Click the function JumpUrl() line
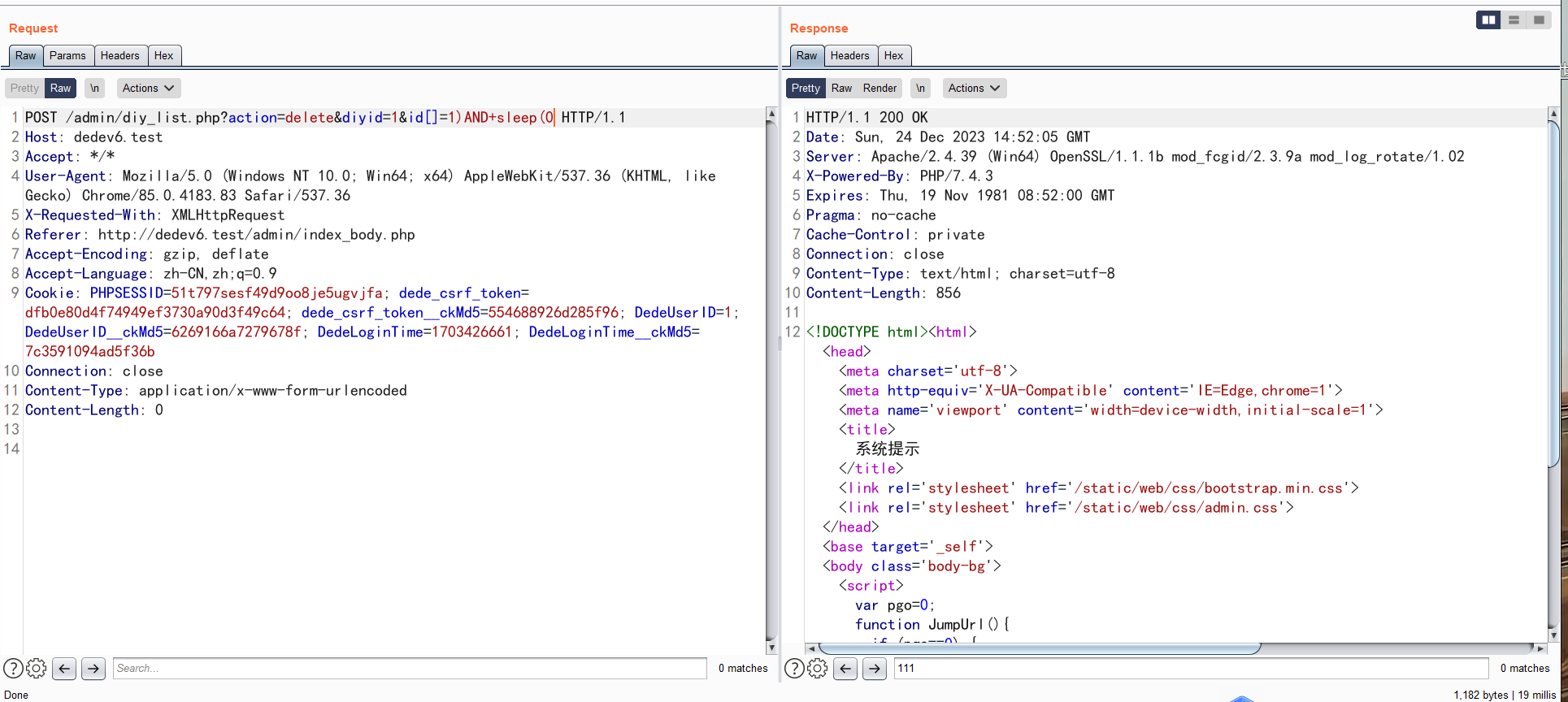This screenshot has width=1568, height=702. [x=932, y=625]
